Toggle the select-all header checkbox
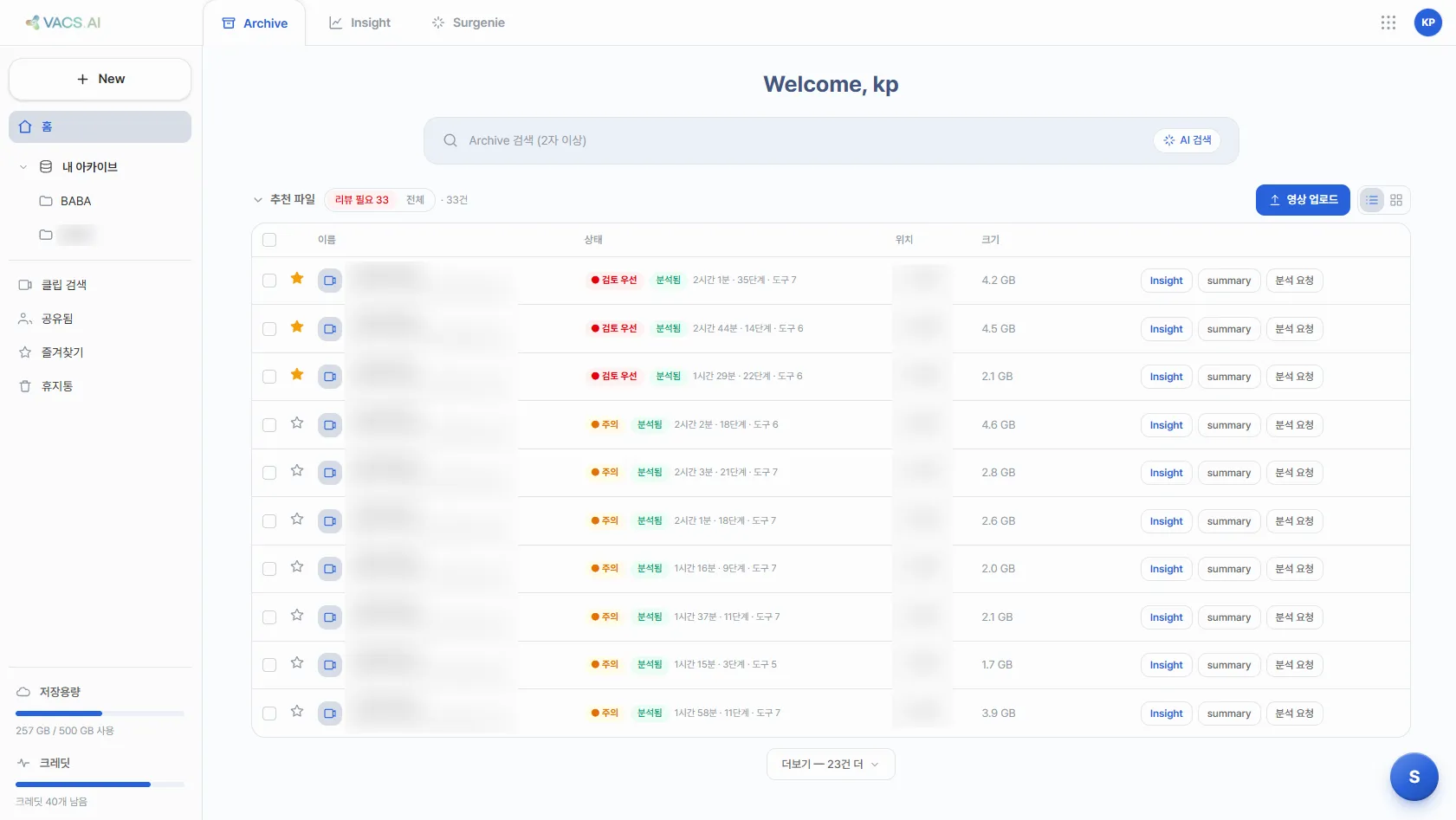The width and height of the screenshot is (1456, 820). coord(269,240)
